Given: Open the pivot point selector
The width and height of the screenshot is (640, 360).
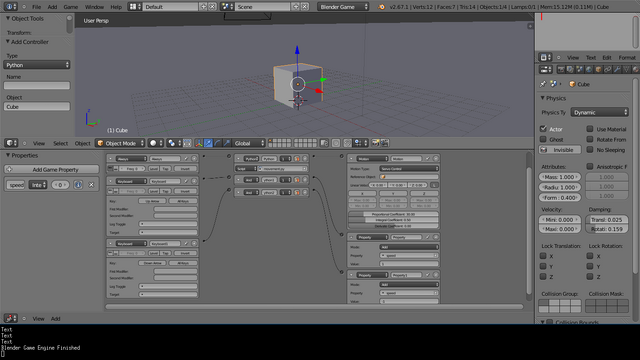Looking at the screenshot, I should tap(174, 143).
